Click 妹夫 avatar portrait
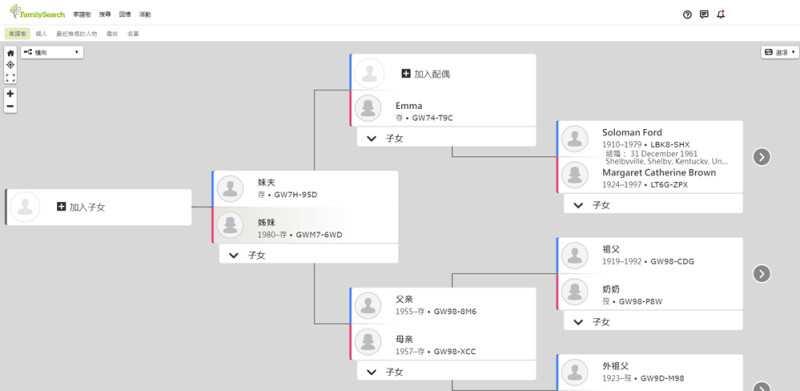Viewport: 800px width, 391px height. (230, 189)
